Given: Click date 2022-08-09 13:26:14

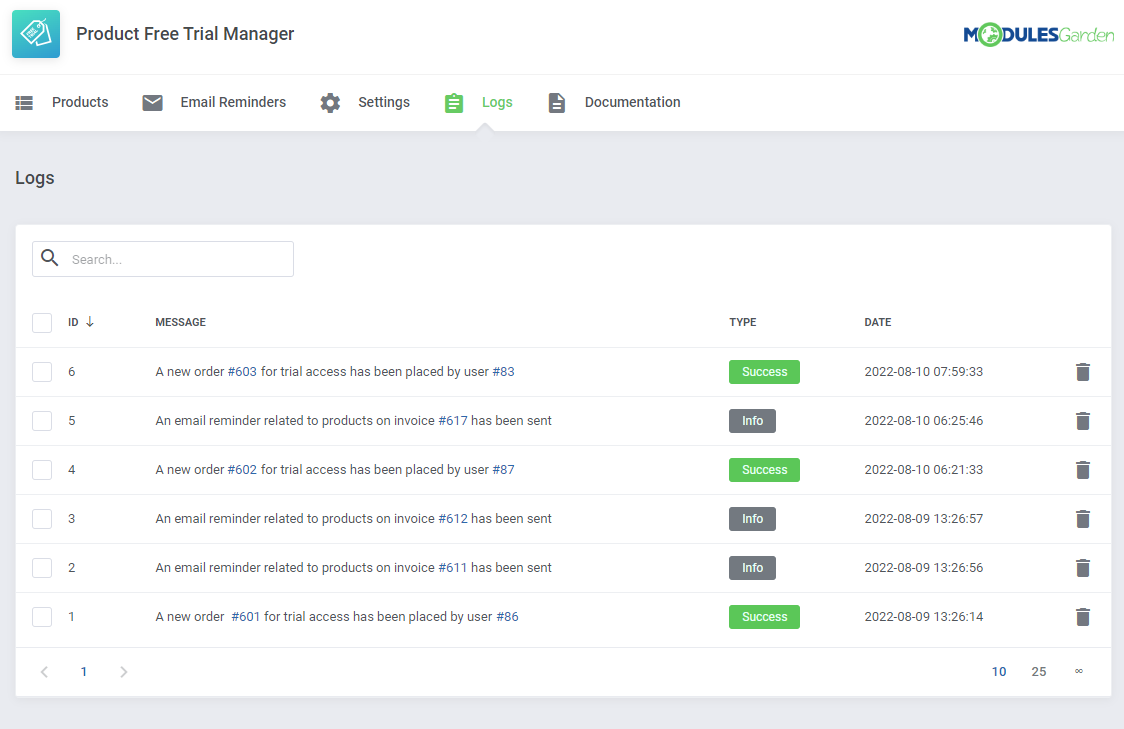Looking at the screenshot, I should coord(923,616).
